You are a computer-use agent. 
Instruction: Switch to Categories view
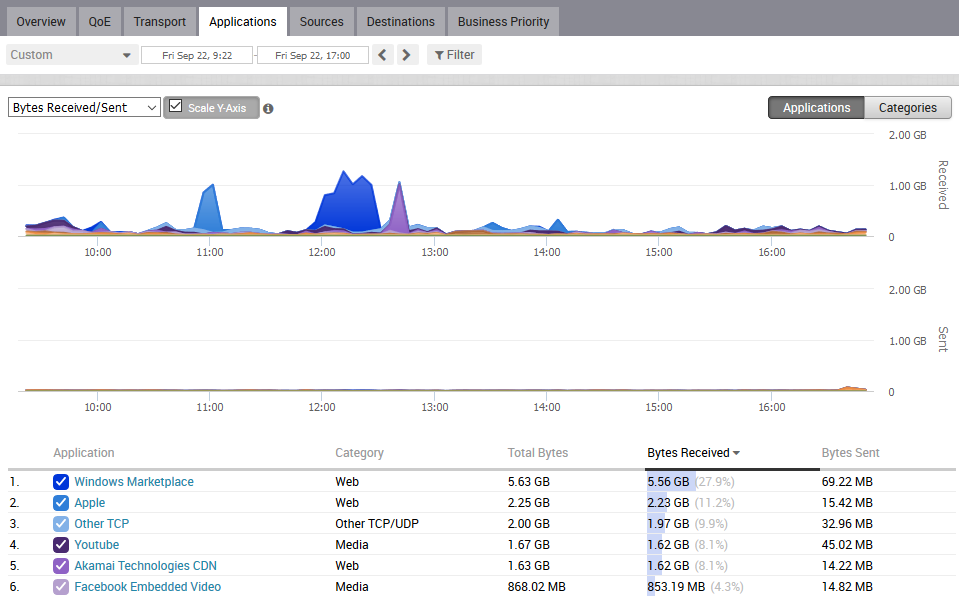(908, 108)
